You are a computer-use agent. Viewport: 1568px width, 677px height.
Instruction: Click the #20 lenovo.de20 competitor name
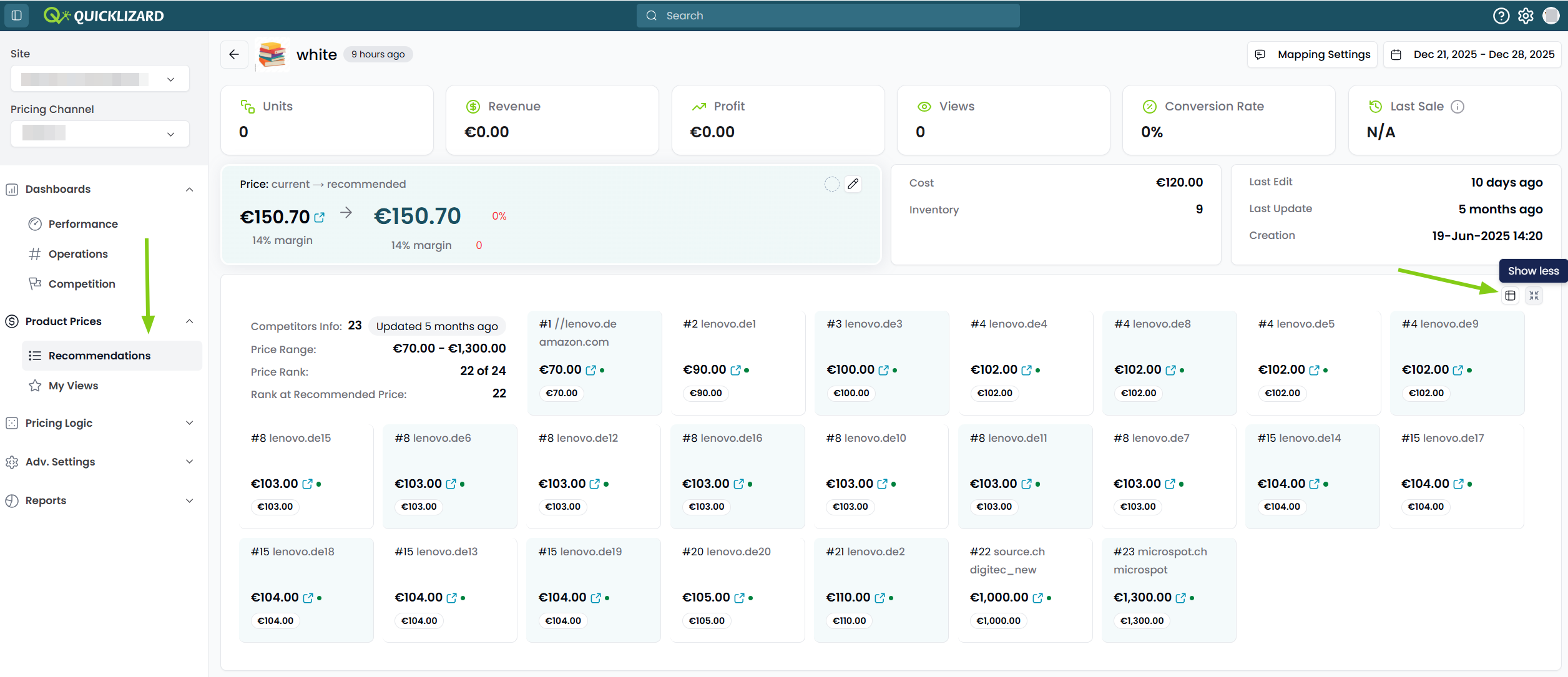coord(727,552)
